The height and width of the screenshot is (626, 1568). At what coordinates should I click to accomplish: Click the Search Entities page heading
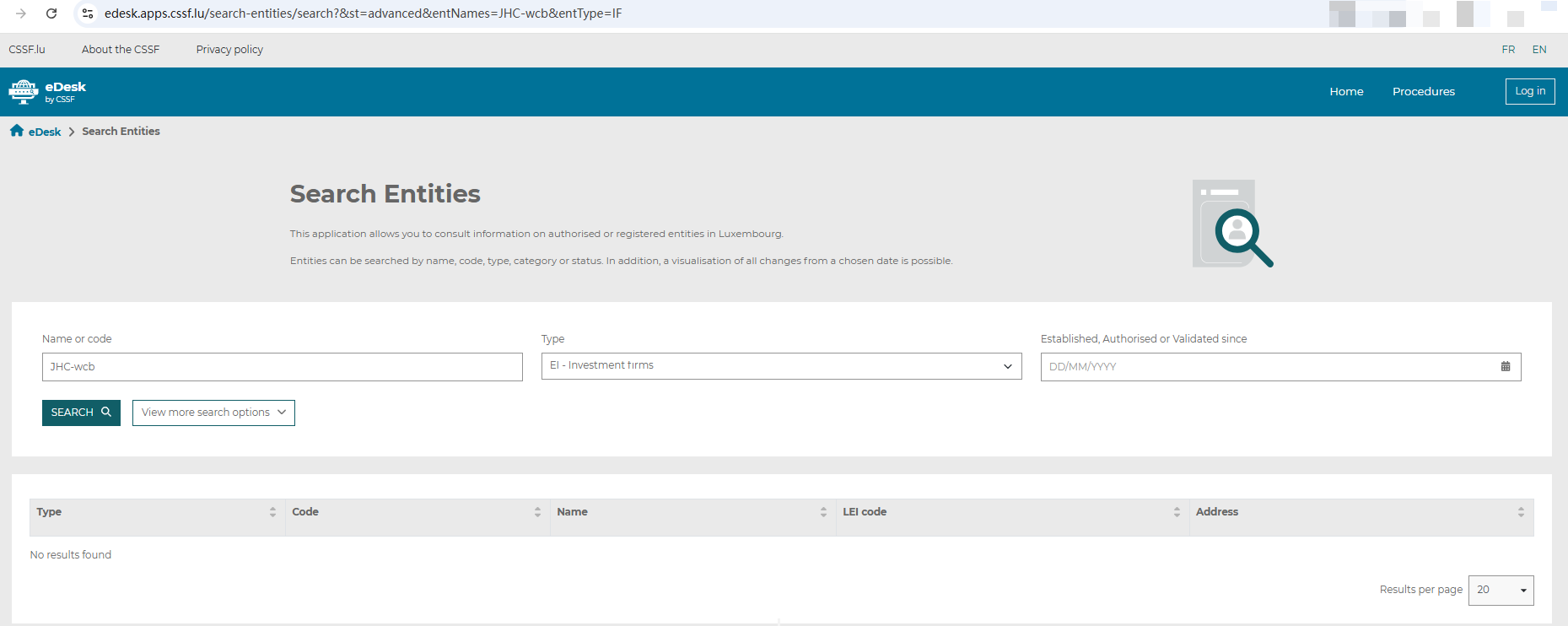[385, 194]
